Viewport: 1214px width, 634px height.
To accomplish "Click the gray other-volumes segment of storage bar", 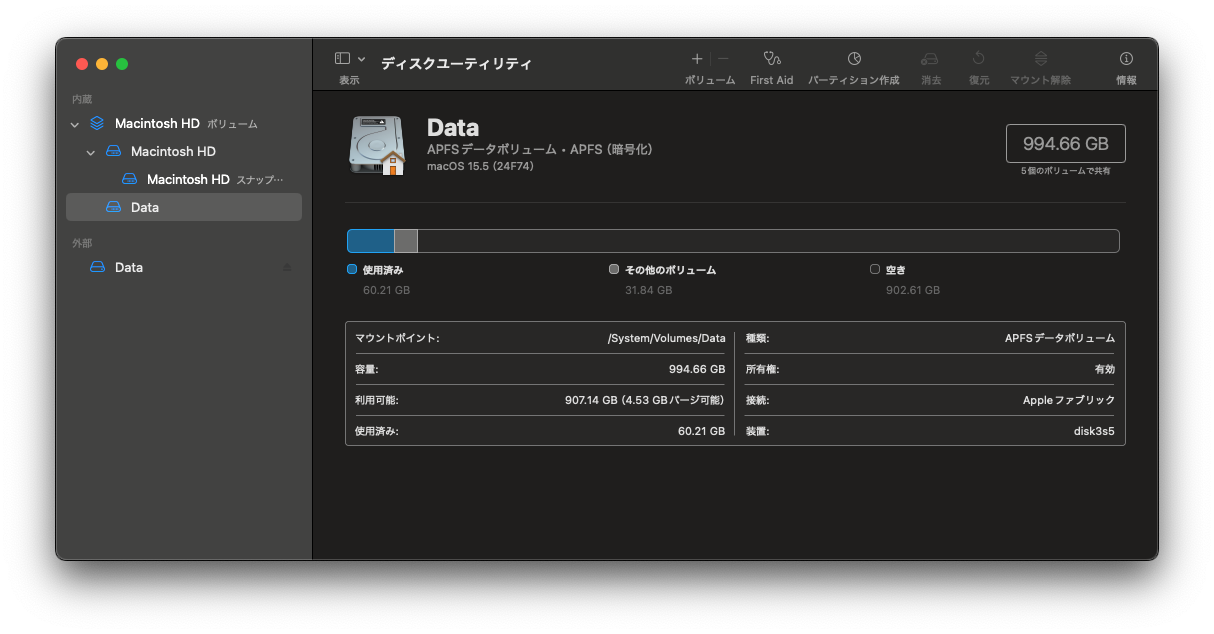I will [x=406, y=241].
